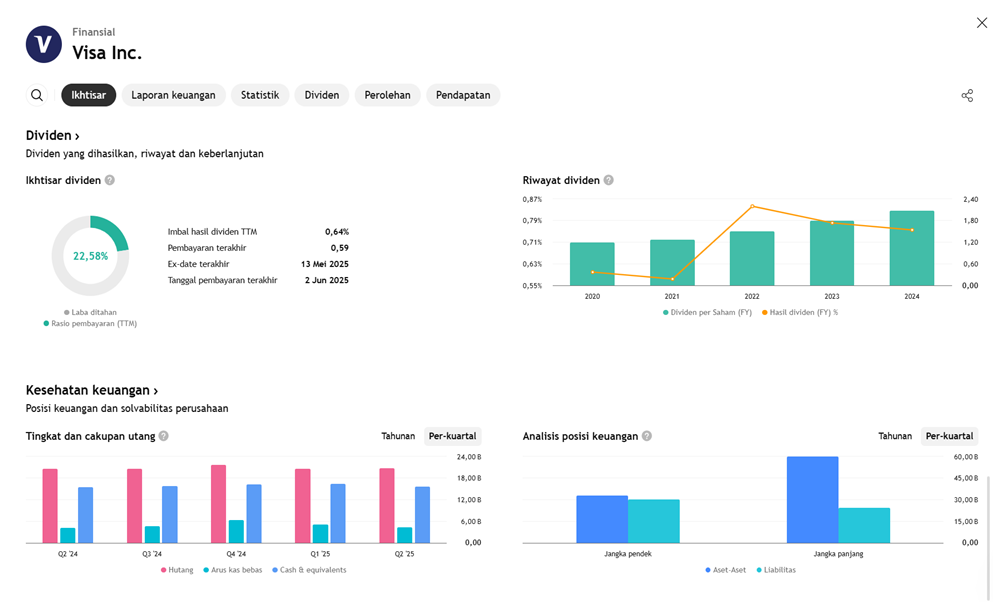This screenshot has width=993, height=602.
Task: Click the Pembayaran terakhir label
Action: pyautogui.click(x=207, y=248)
